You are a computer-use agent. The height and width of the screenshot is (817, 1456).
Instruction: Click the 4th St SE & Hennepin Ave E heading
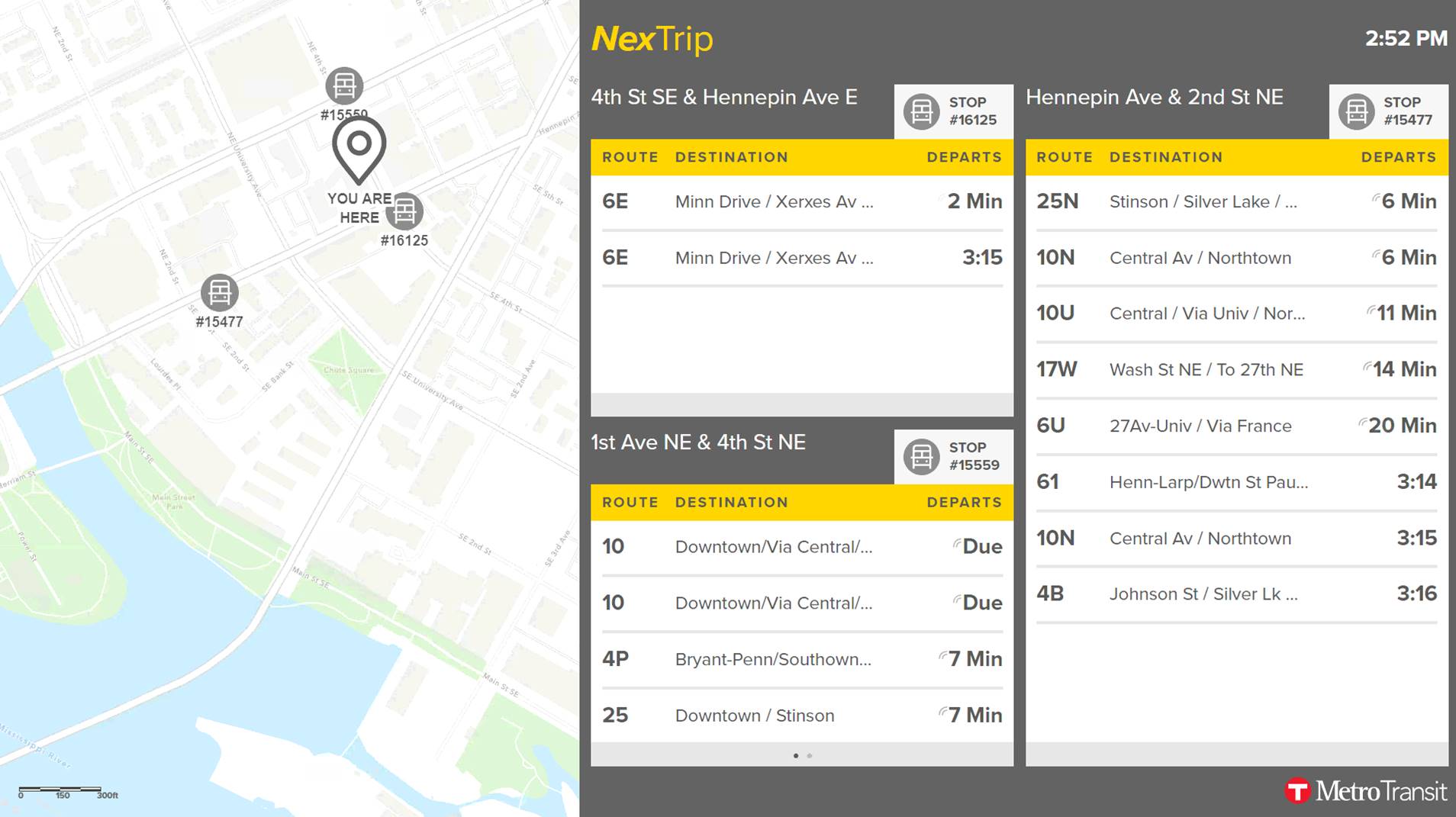pyautogui.click(x=724, y=98)
